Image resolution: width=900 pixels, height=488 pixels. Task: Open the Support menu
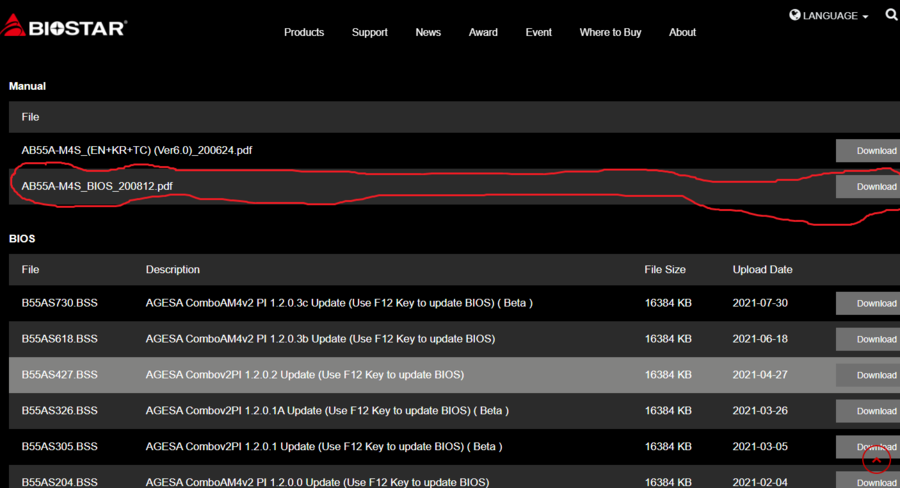(370, 32)
